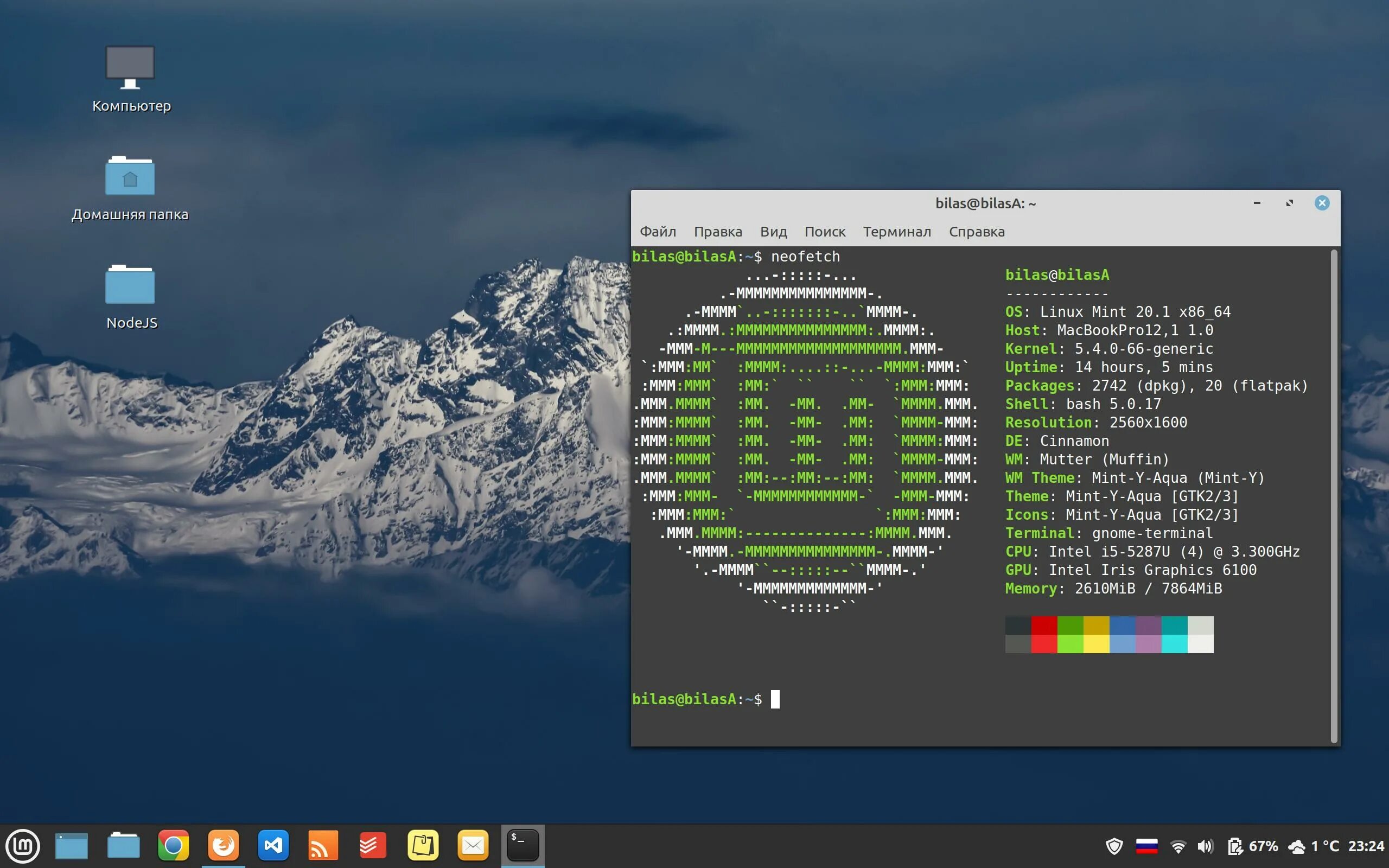Open the weather applet showing 1 °C
Screen dimensions: 1389x868
coord(1314,846)
